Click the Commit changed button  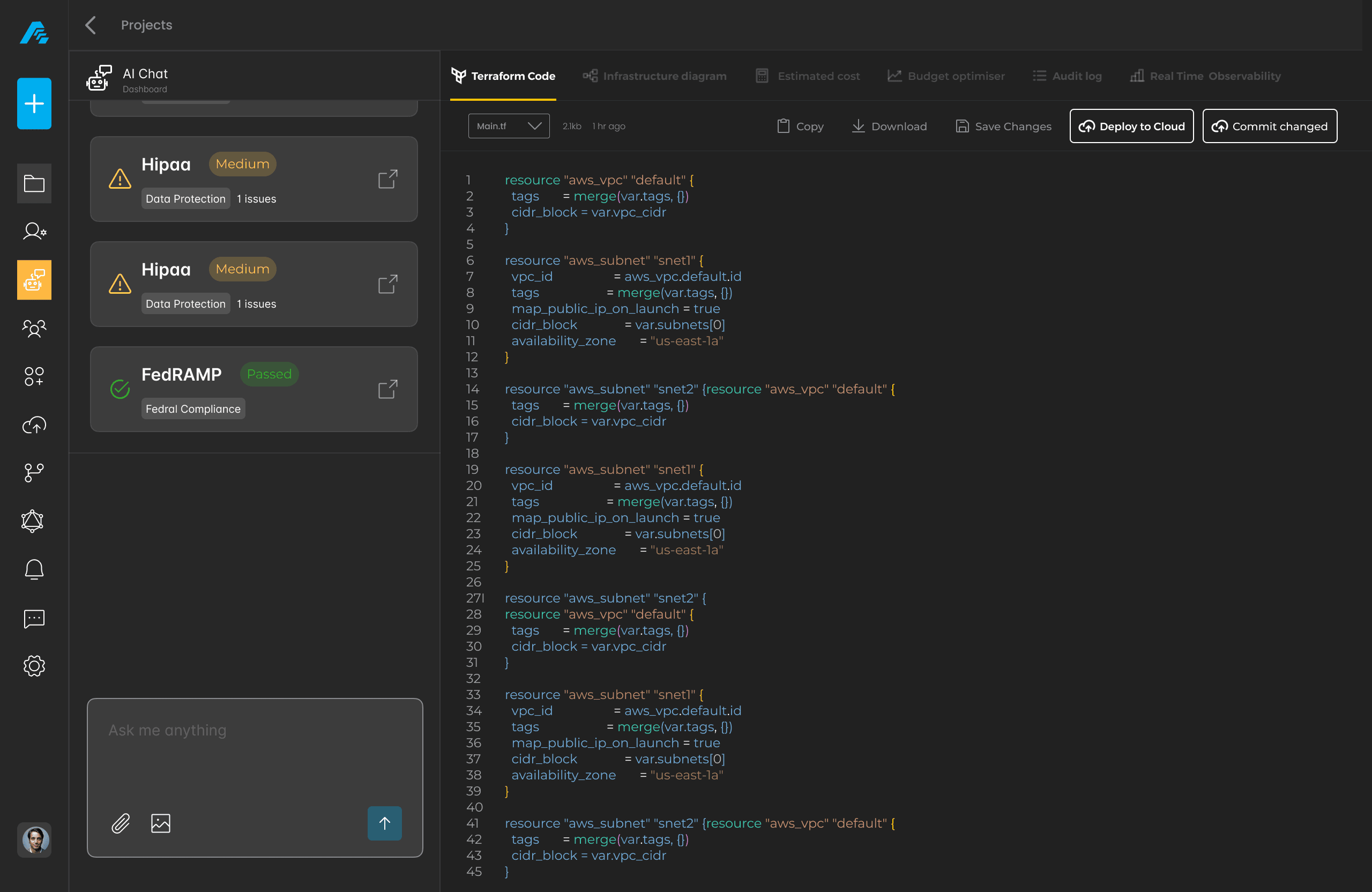pyautogui.click(x=1270, y=125)
